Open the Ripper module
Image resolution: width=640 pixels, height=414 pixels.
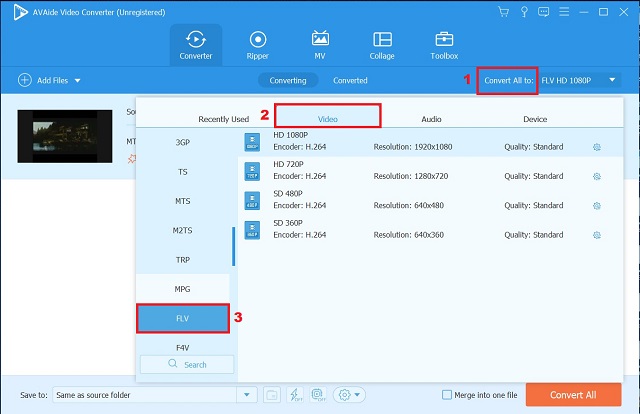click(258, 45)
